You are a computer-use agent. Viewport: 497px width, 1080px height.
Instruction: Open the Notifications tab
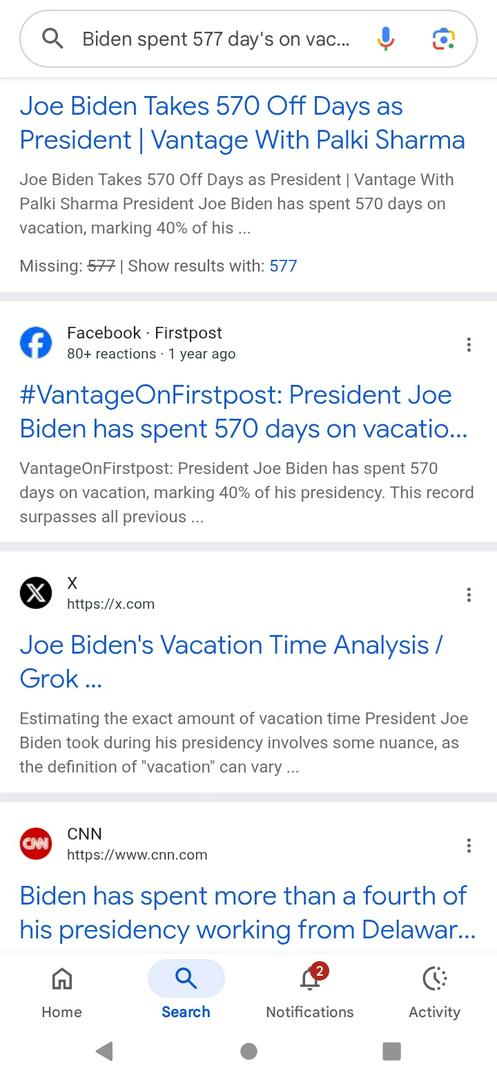point(310,991)
